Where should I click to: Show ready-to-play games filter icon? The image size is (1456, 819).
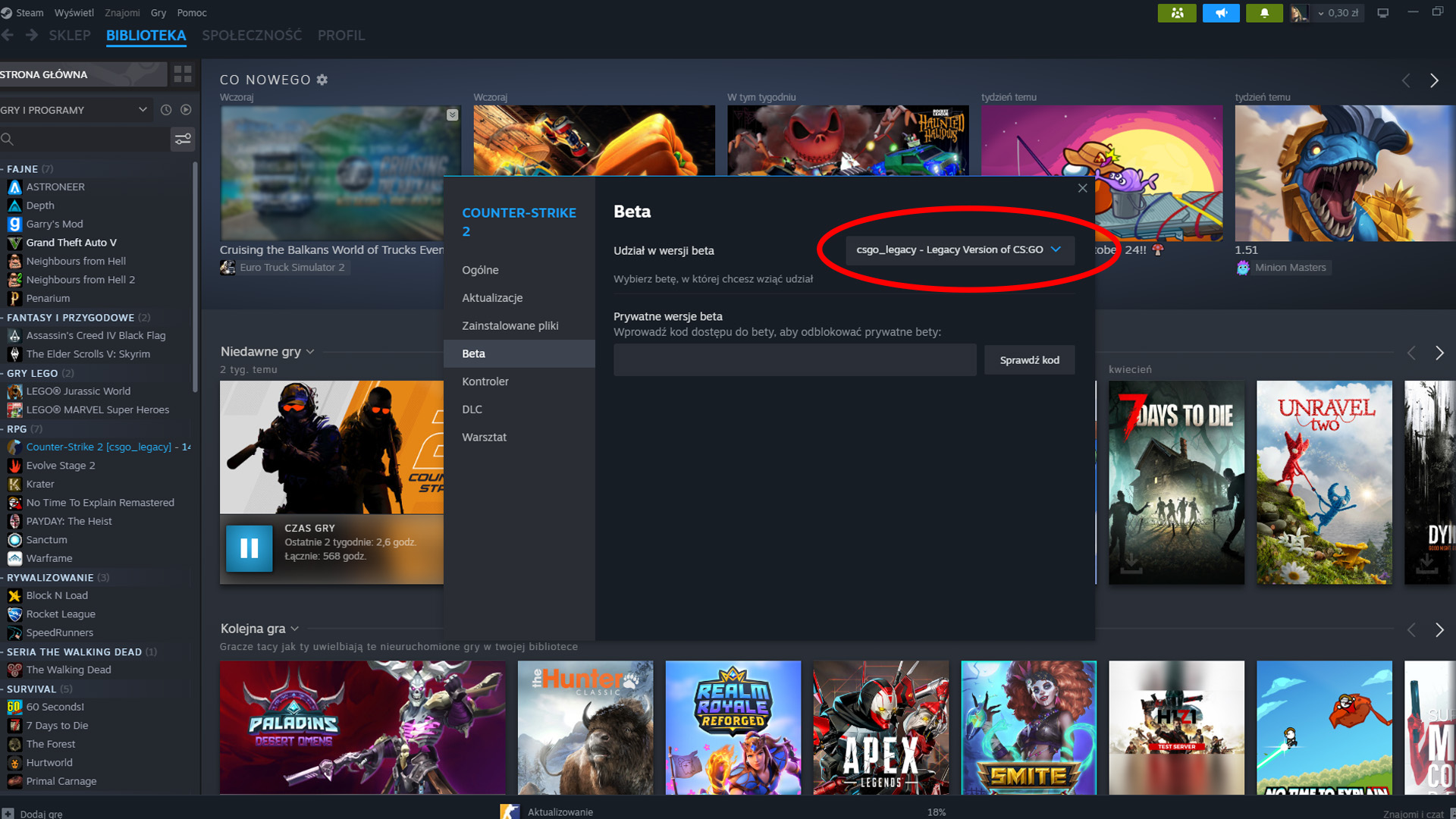pyautogui.click(x=186, y=110)
